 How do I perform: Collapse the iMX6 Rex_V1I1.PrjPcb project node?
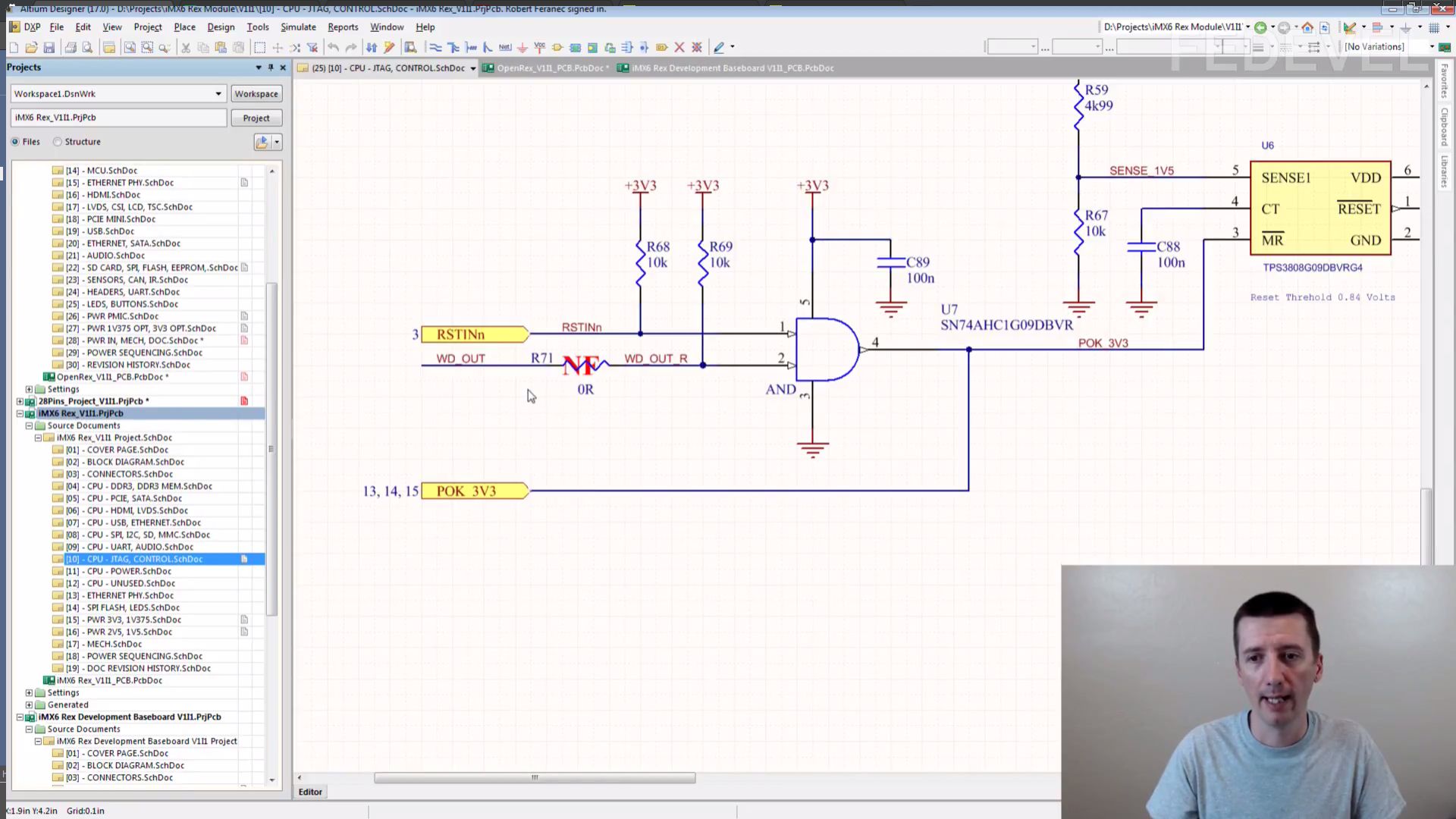click(x=20, y=413)
